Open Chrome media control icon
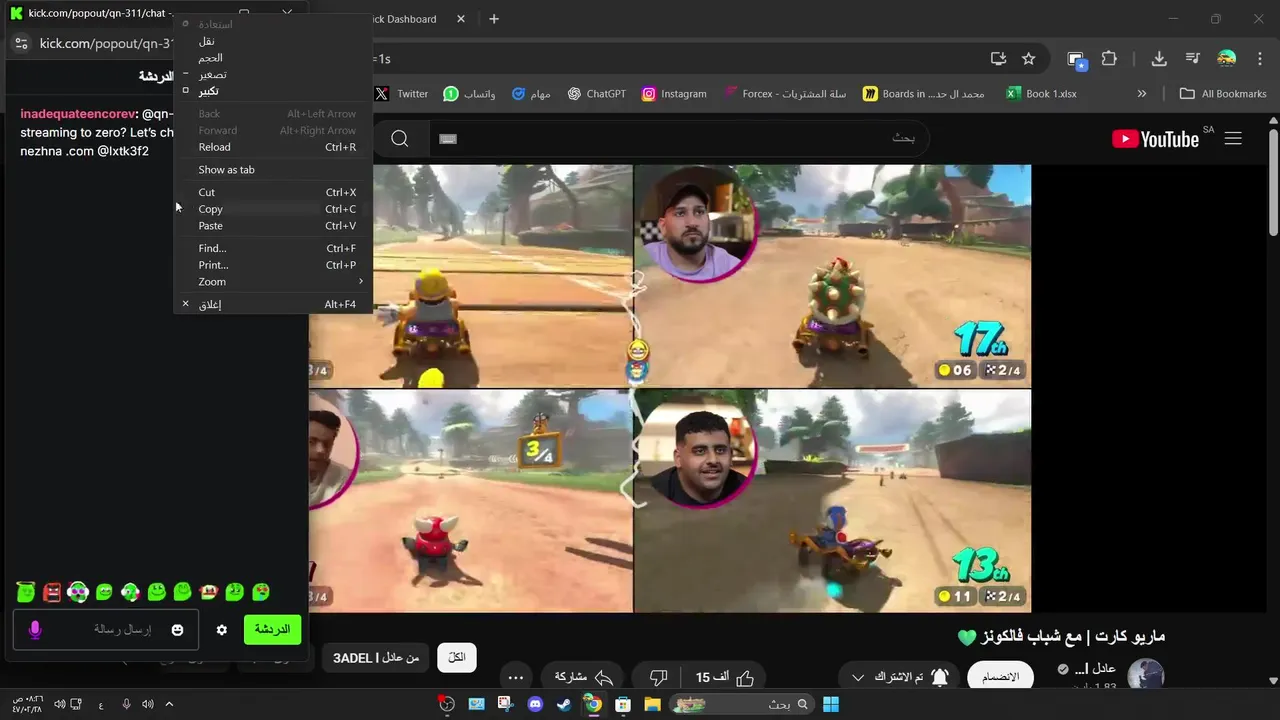 click(x=1192, y=58)
